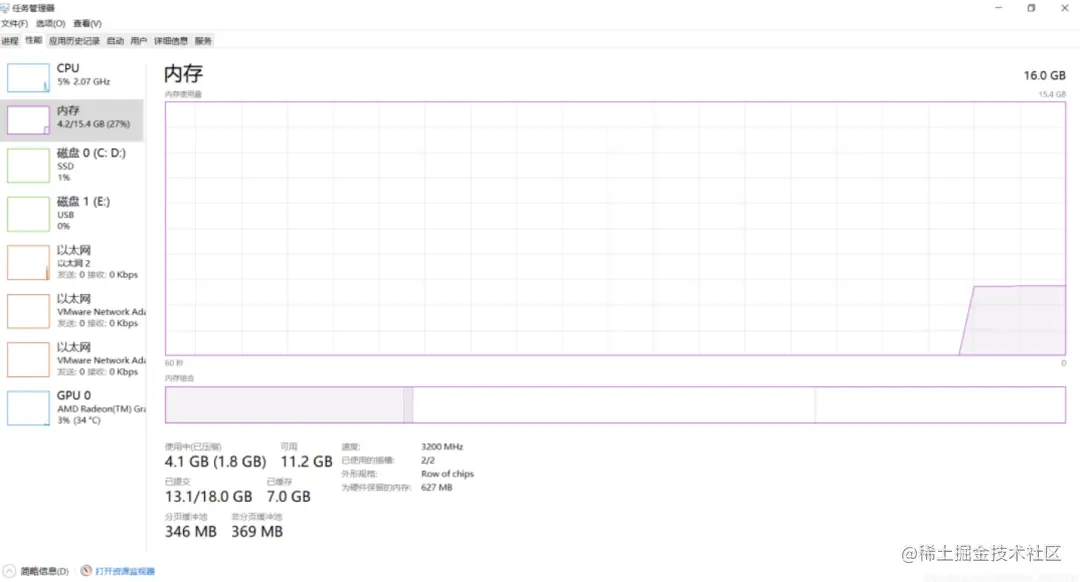Click the 内存组合 memory composition bar

[x=615, y=405]
